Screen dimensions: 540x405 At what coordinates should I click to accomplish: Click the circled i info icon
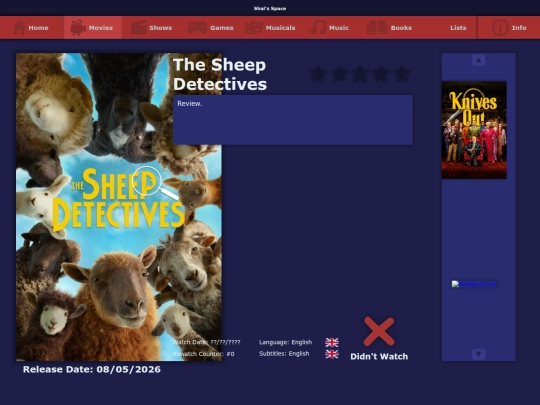pyautogui.click(x=500, y=28)
